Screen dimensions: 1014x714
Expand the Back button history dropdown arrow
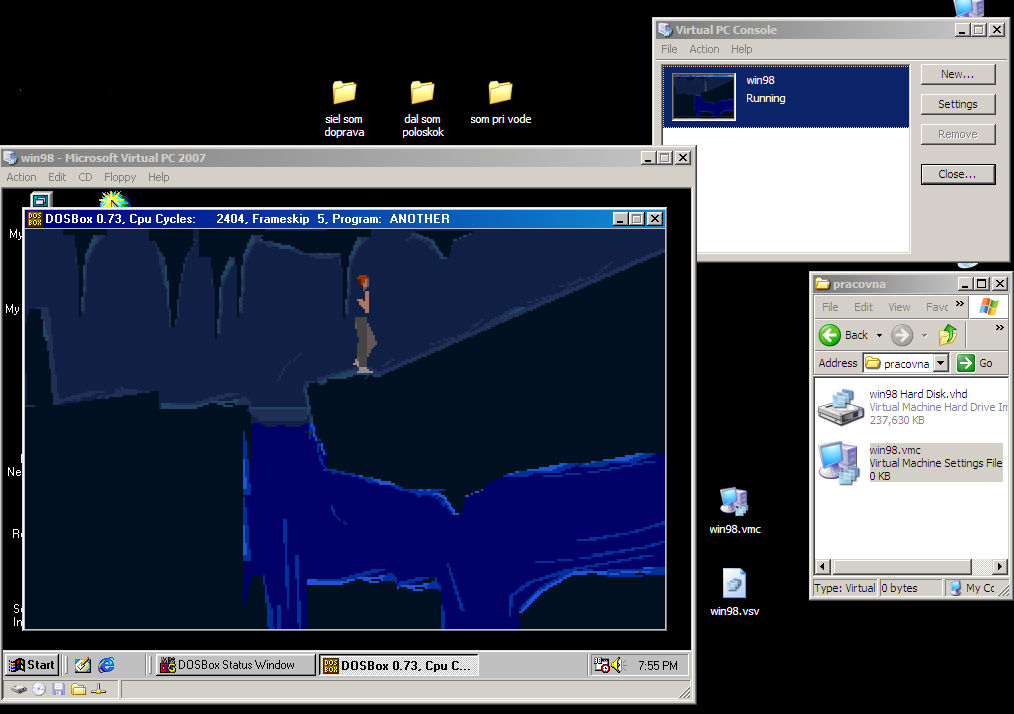pyautogui.click(x=879, y=336)
